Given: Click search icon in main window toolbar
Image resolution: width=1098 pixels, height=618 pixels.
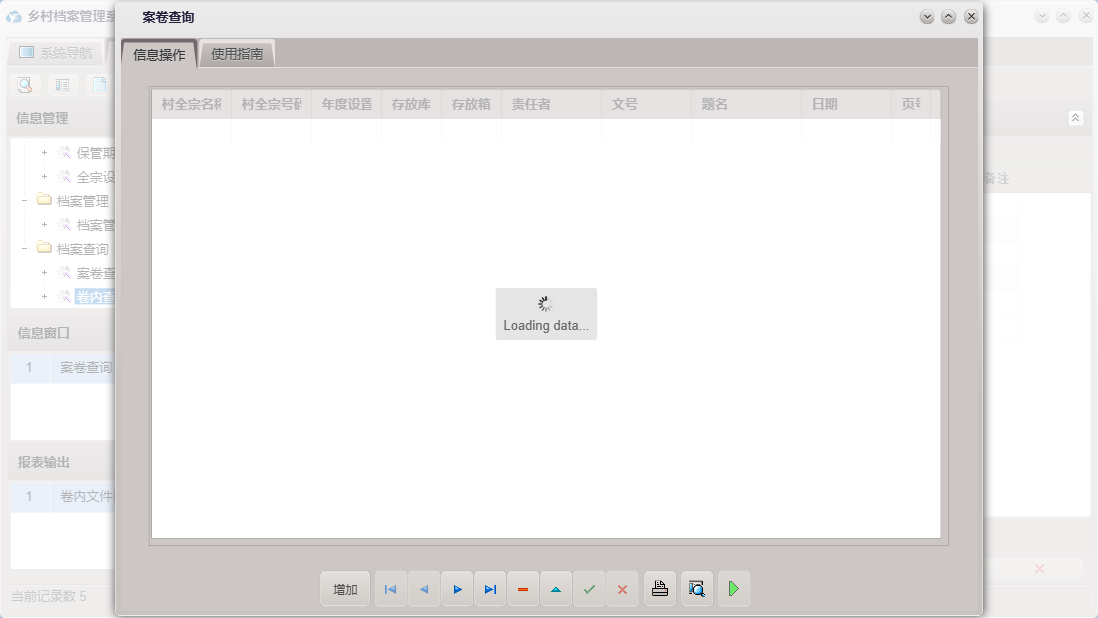Looking at the screenshot, I should tap(25, 85).
